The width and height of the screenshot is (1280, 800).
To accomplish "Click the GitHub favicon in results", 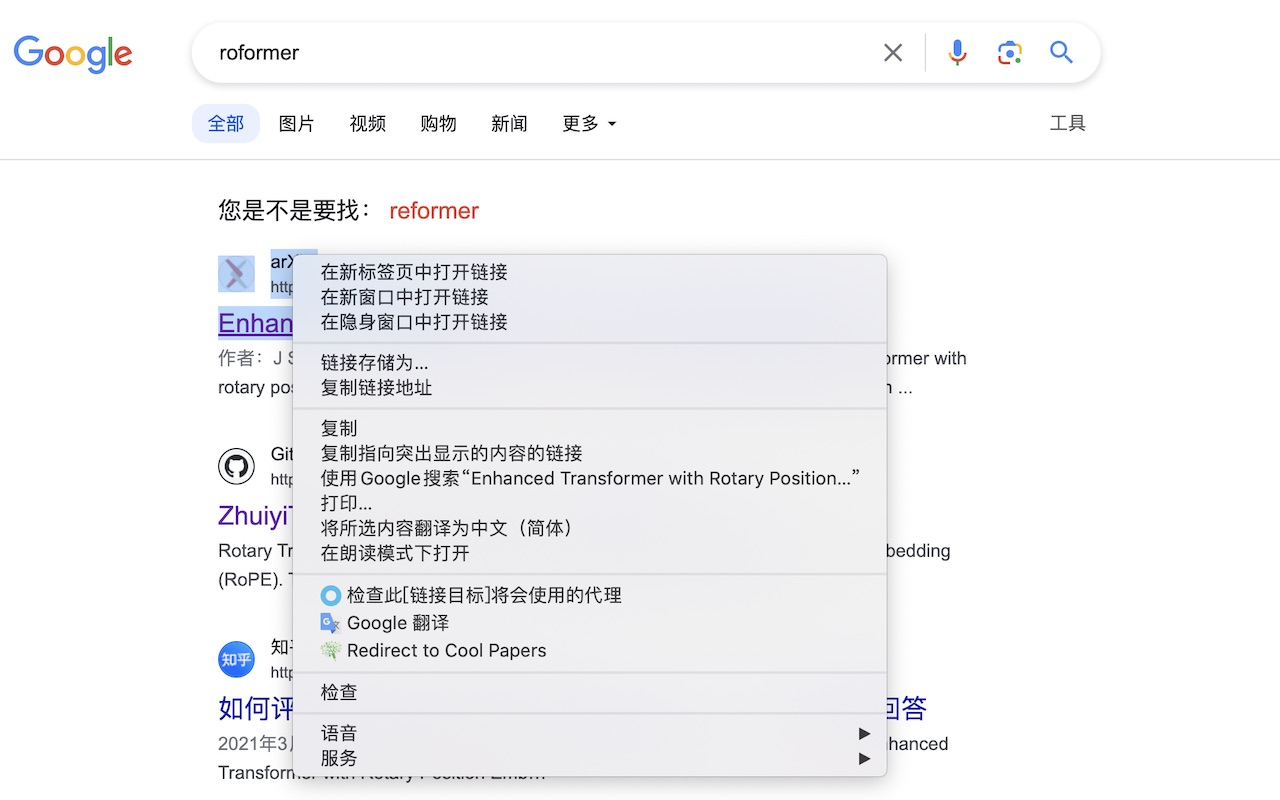I will coord(236,466).
